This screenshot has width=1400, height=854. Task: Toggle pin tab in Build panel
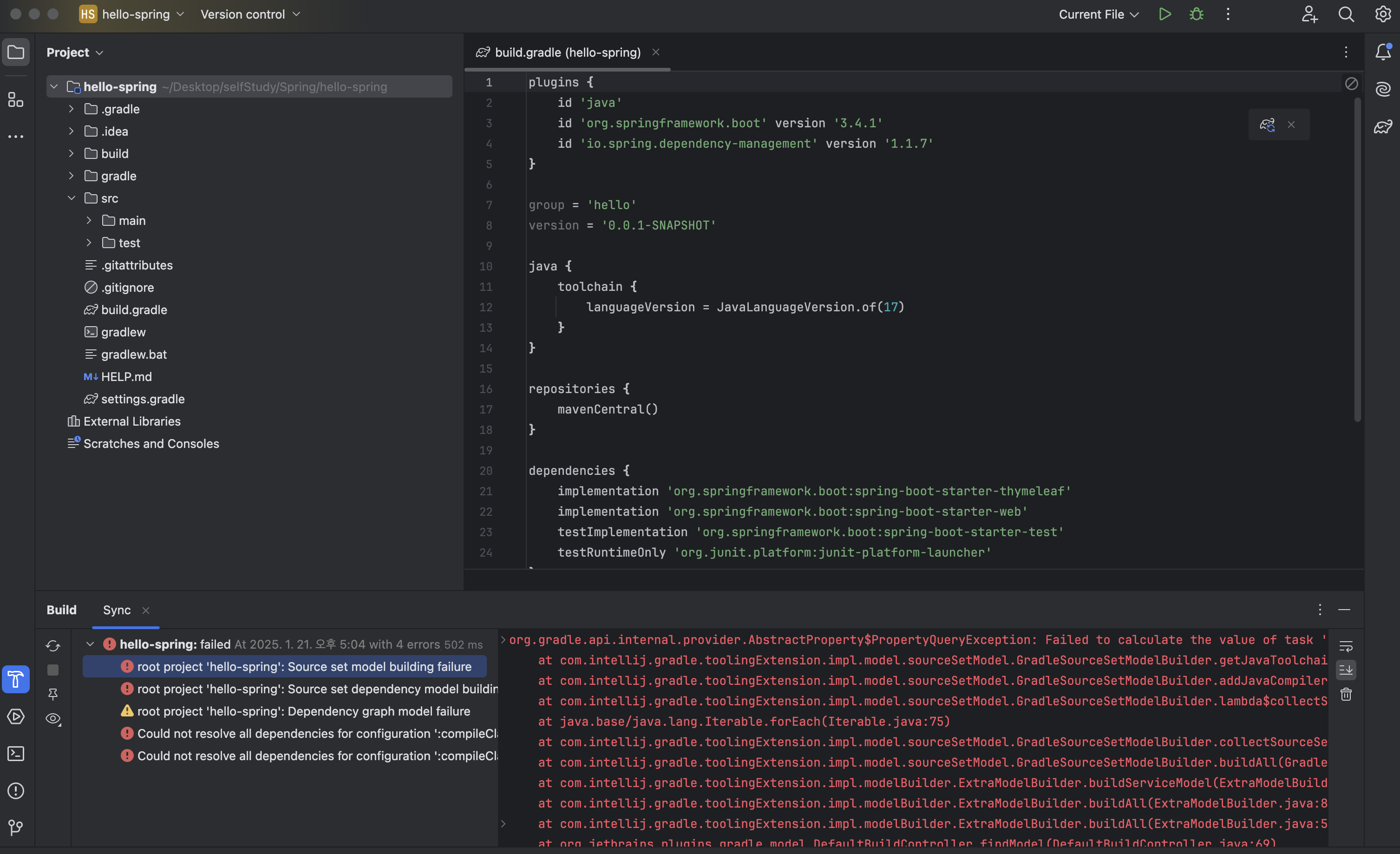pyautogui.click(x=53, y=694)
